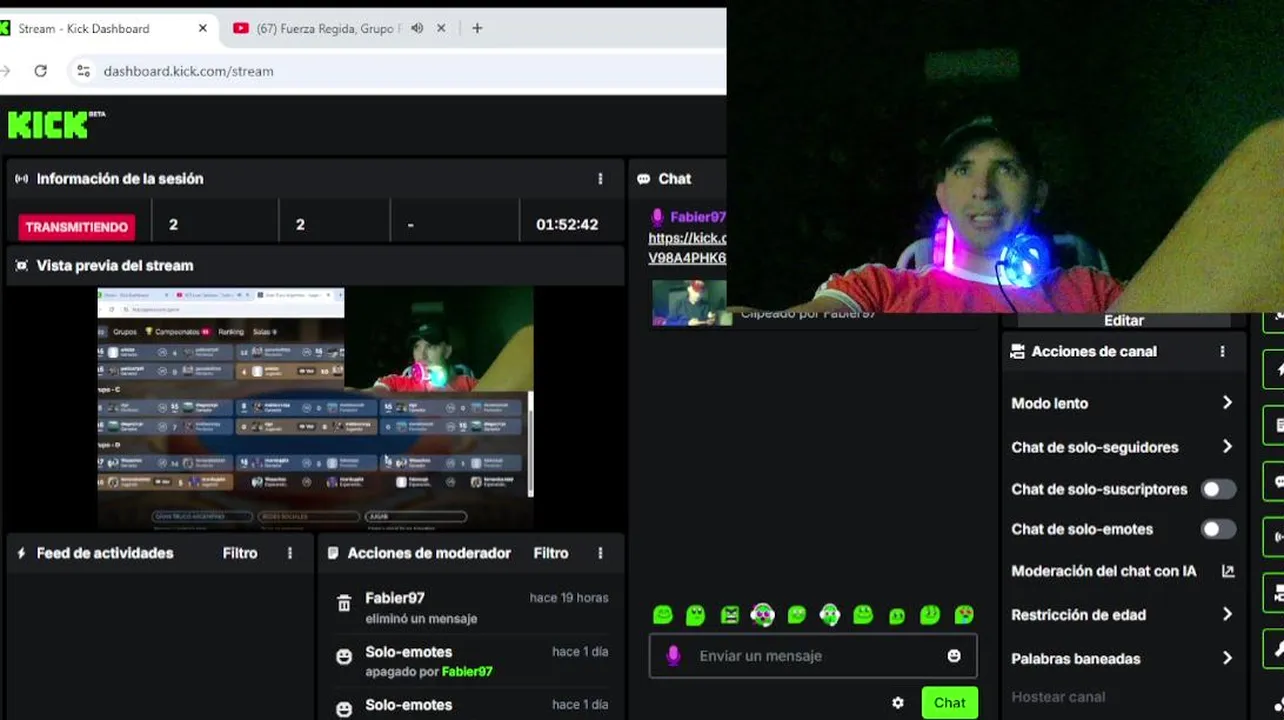Click the clipboard icon of Acciones de moderador
This screenshot has width=1284, height=720.
point(333,553)
